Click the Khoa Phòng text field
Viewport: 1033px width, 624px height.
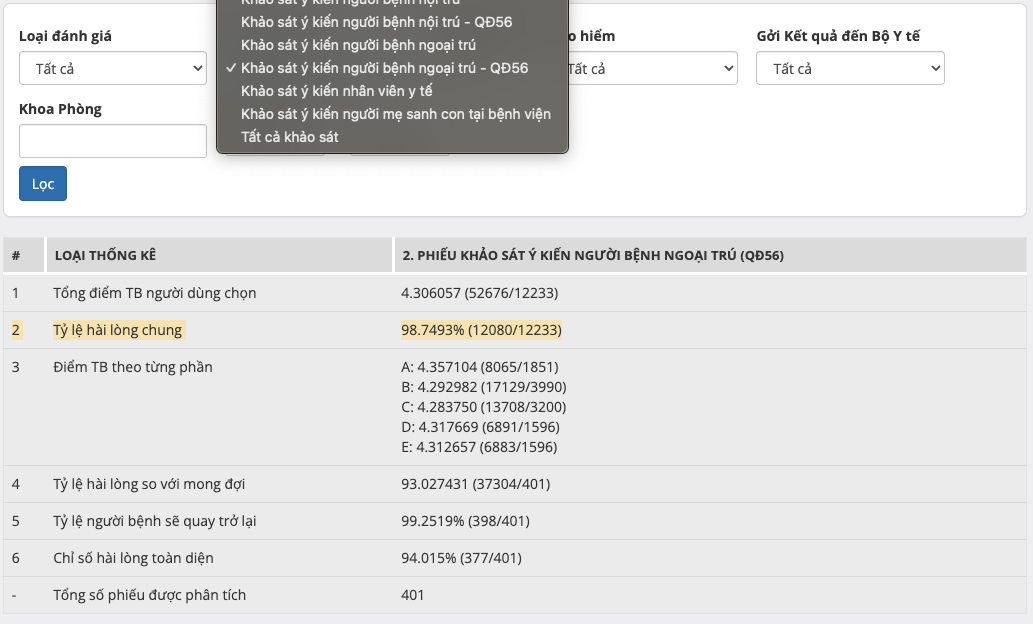coord(112,141)
